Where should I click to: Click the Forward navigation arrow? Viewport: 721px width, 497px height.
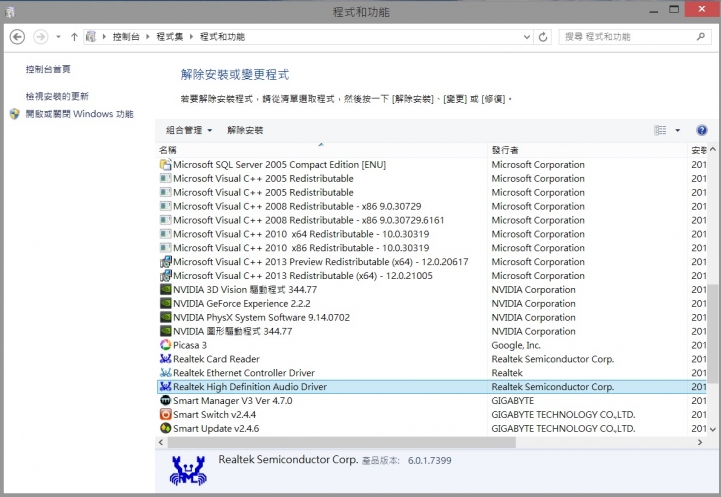41,37
